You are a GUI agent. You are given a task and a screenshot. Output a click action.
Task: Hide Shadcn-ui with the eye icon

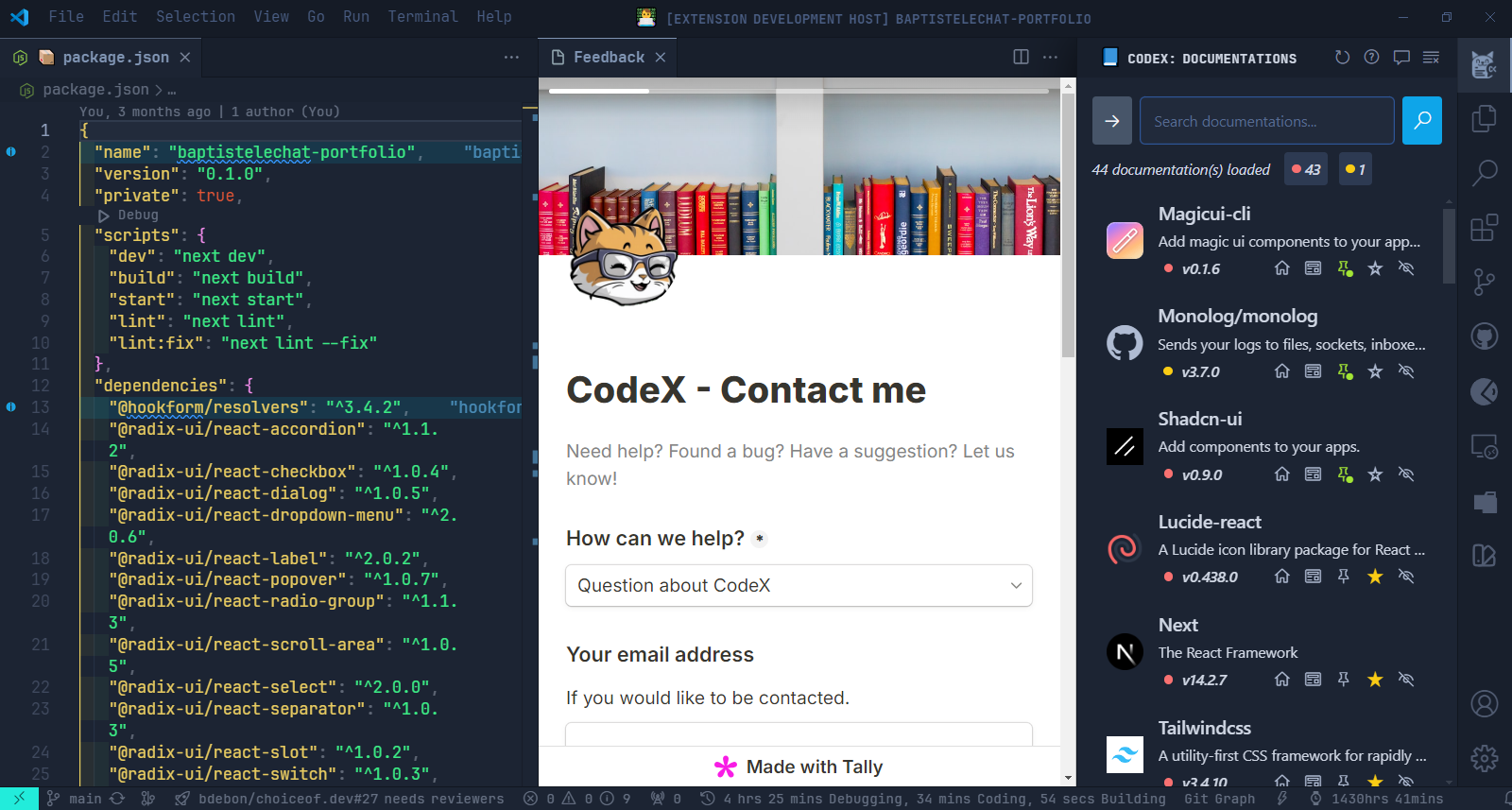[x=1406, y=474]
